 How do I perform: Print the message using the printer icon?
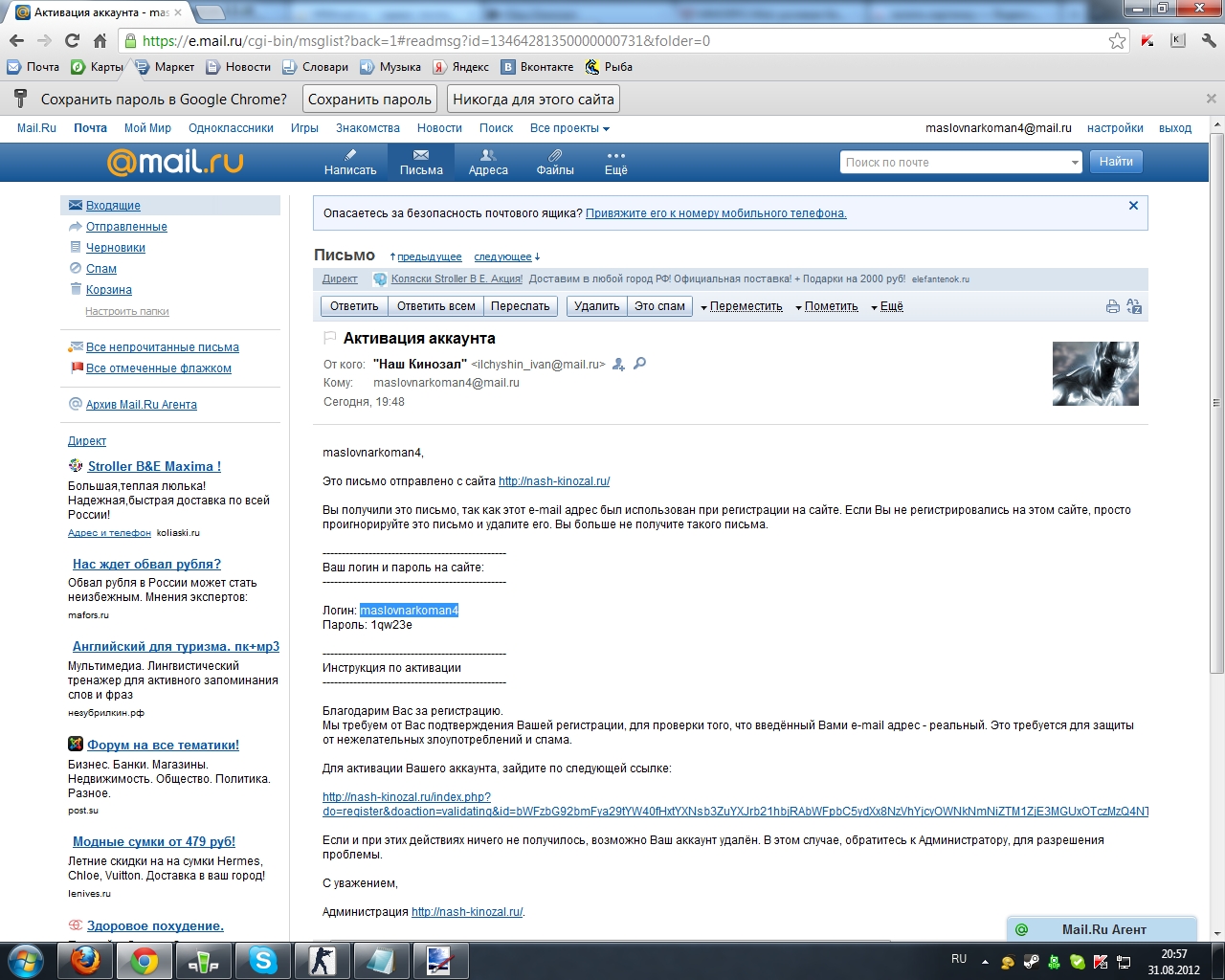[x=1112, y=306]
